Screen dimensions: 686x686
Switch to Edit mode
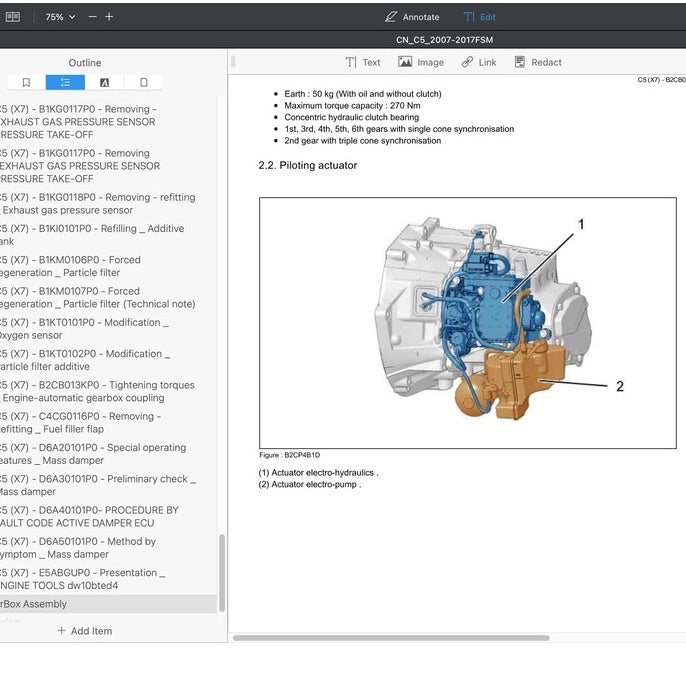[x=480, y=17]
